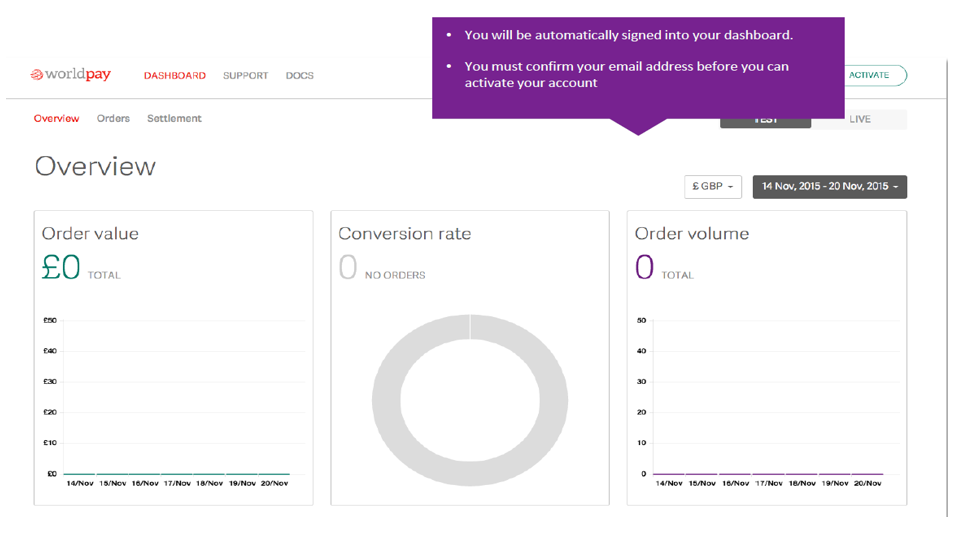Click the Overview page heading

(x=95, y=166)
